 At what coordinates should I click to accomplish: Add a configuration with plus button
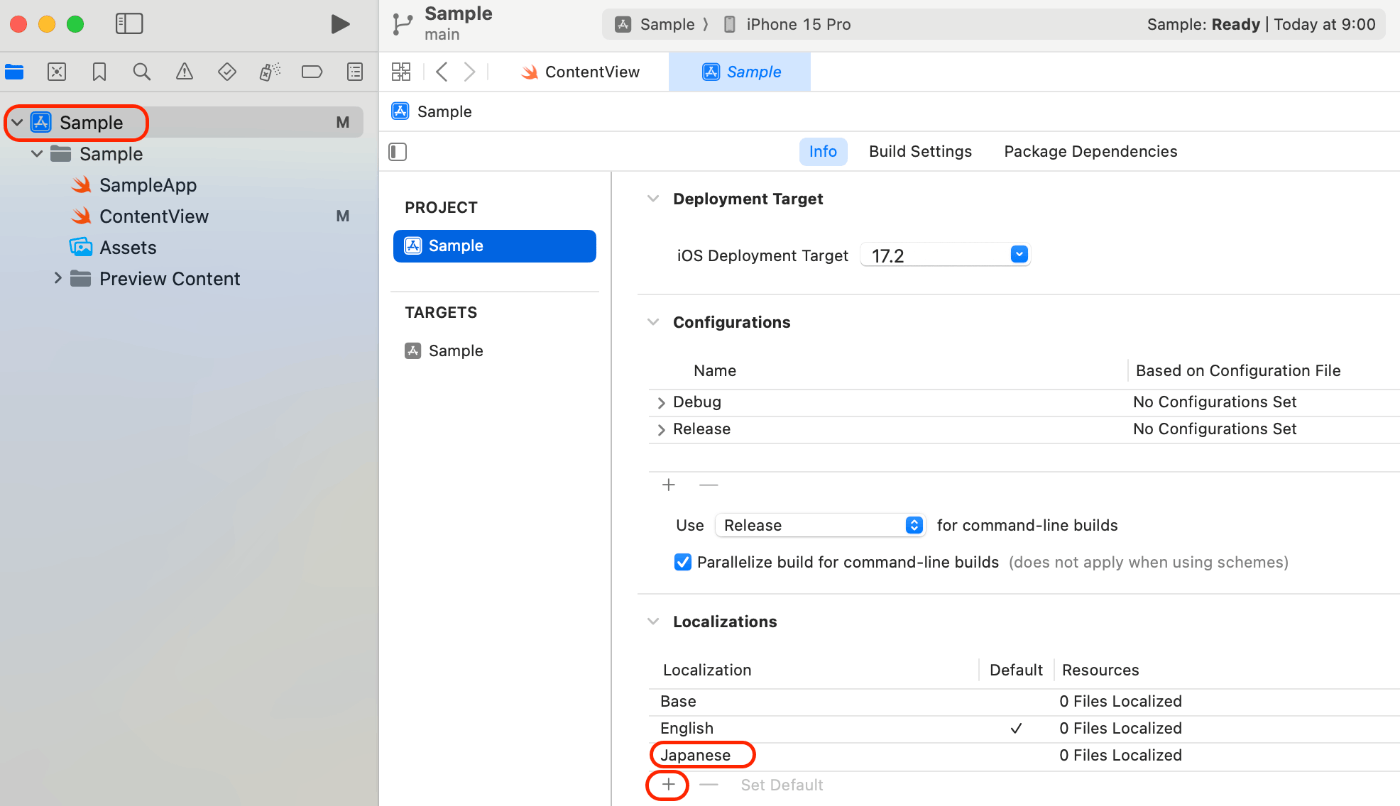(x=669, y=485)
